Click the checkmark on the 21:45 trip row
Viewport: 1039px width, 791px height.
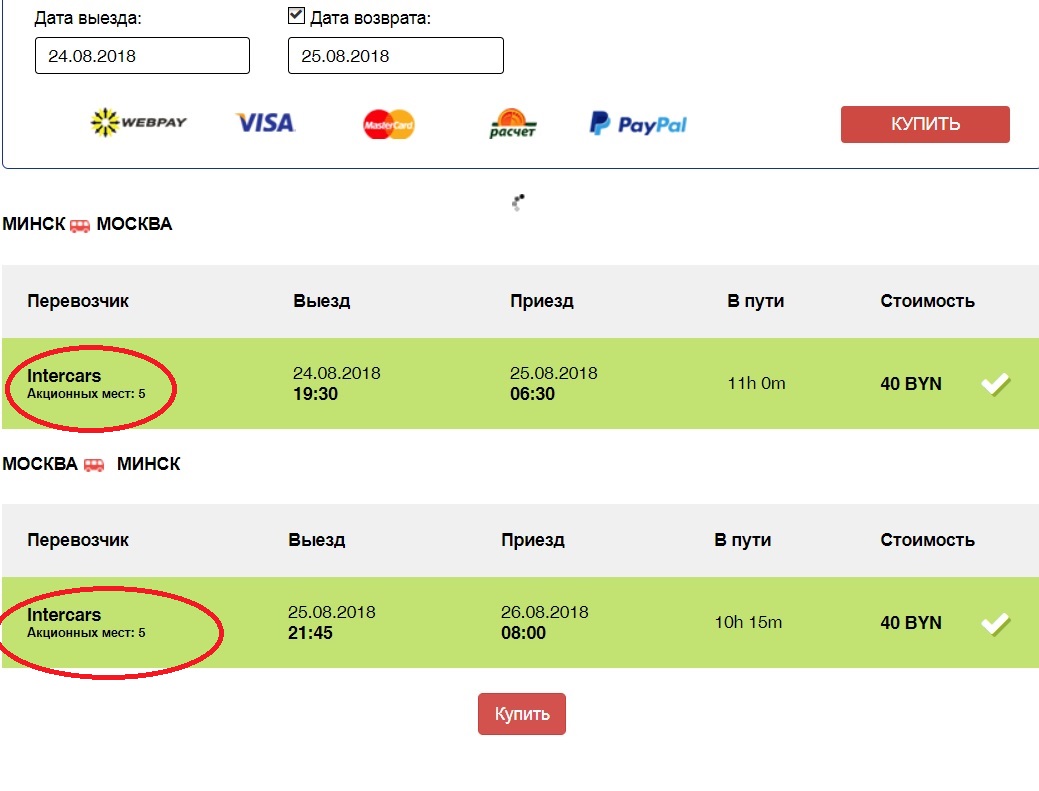click(995, 623)
